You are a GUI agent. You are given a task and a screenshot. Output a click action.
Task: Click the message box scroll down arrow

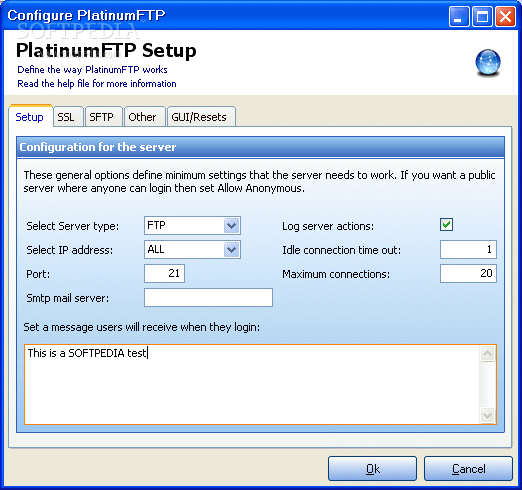(487, 415)
